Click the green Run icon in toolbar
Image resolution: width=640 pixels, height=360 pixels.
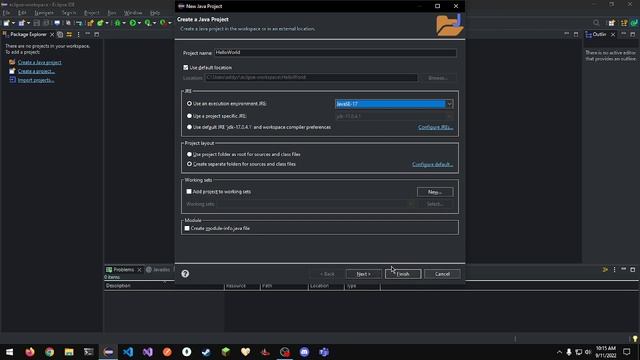tap(133, 23)
